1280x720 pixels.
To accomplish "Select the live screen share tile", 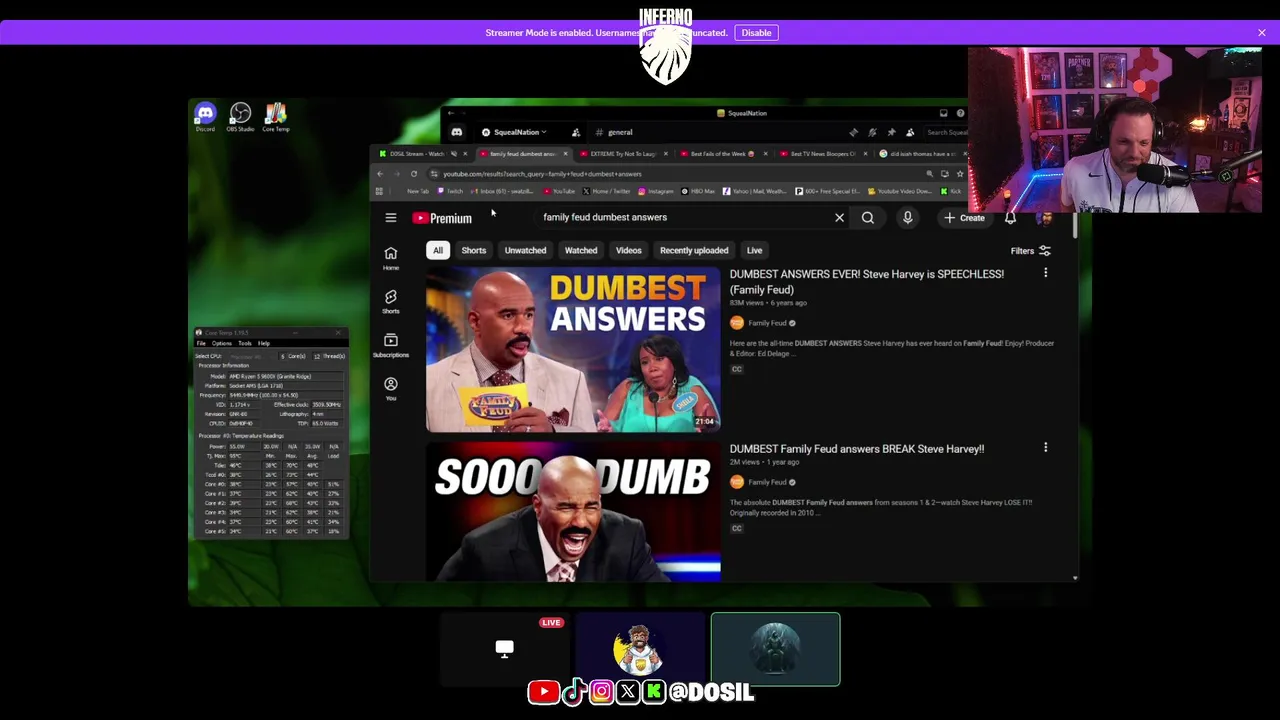I will (504, 649).
